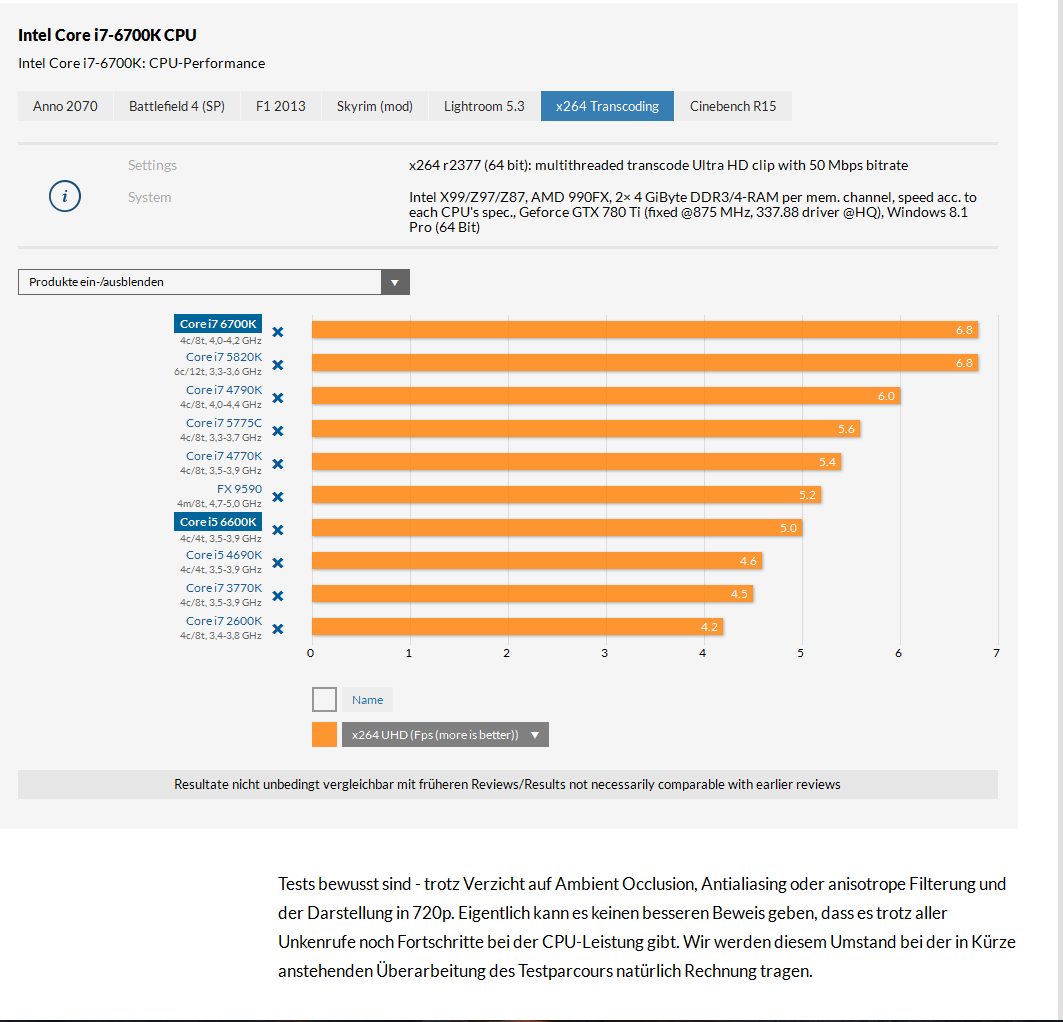Toggle the empty checkbox next to Name

click(324, 699)
